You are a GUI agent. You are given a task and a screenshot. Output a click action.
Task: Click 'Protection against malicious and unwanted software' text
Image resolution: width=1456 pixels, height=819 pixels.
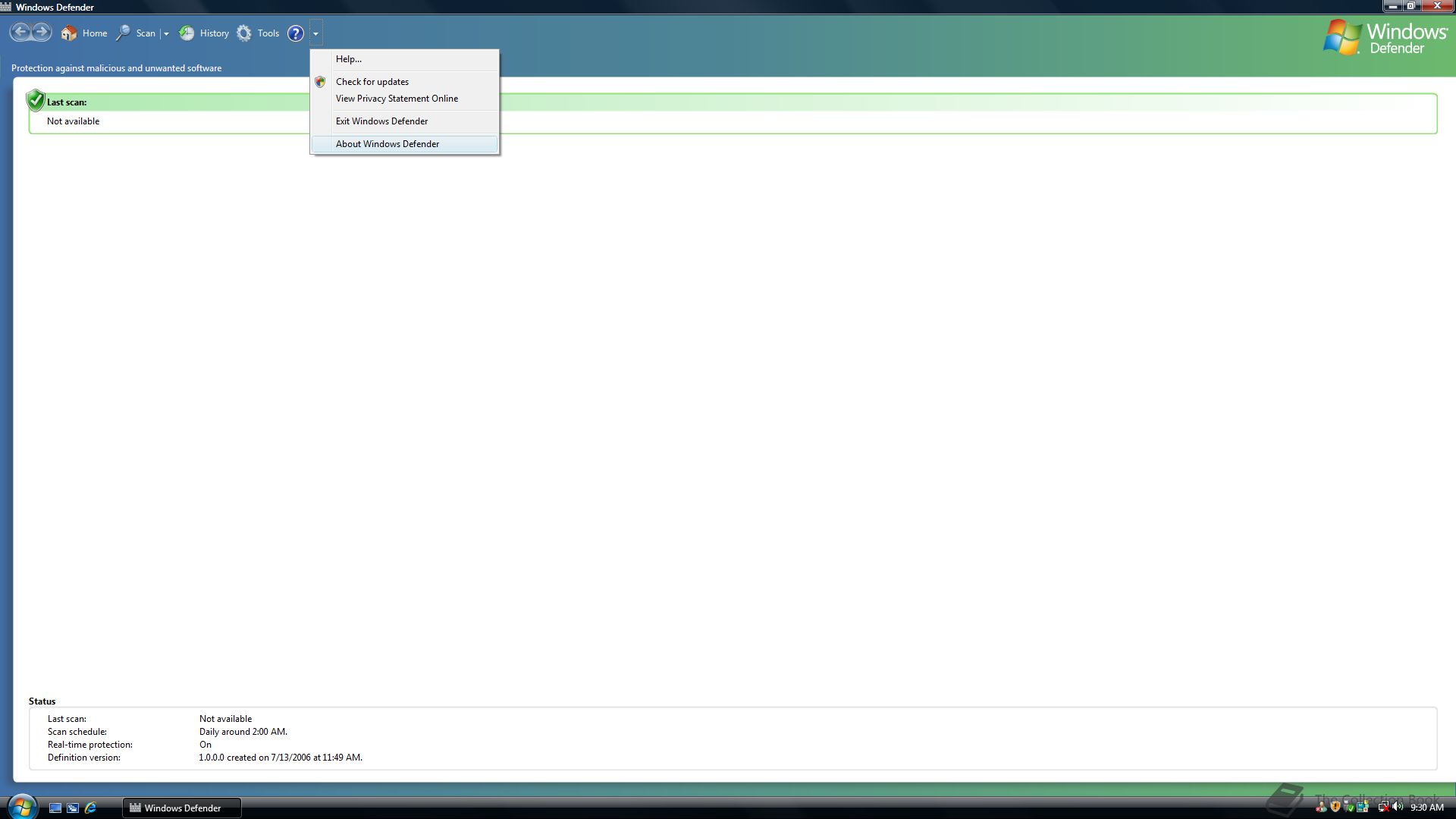(116, 68)
